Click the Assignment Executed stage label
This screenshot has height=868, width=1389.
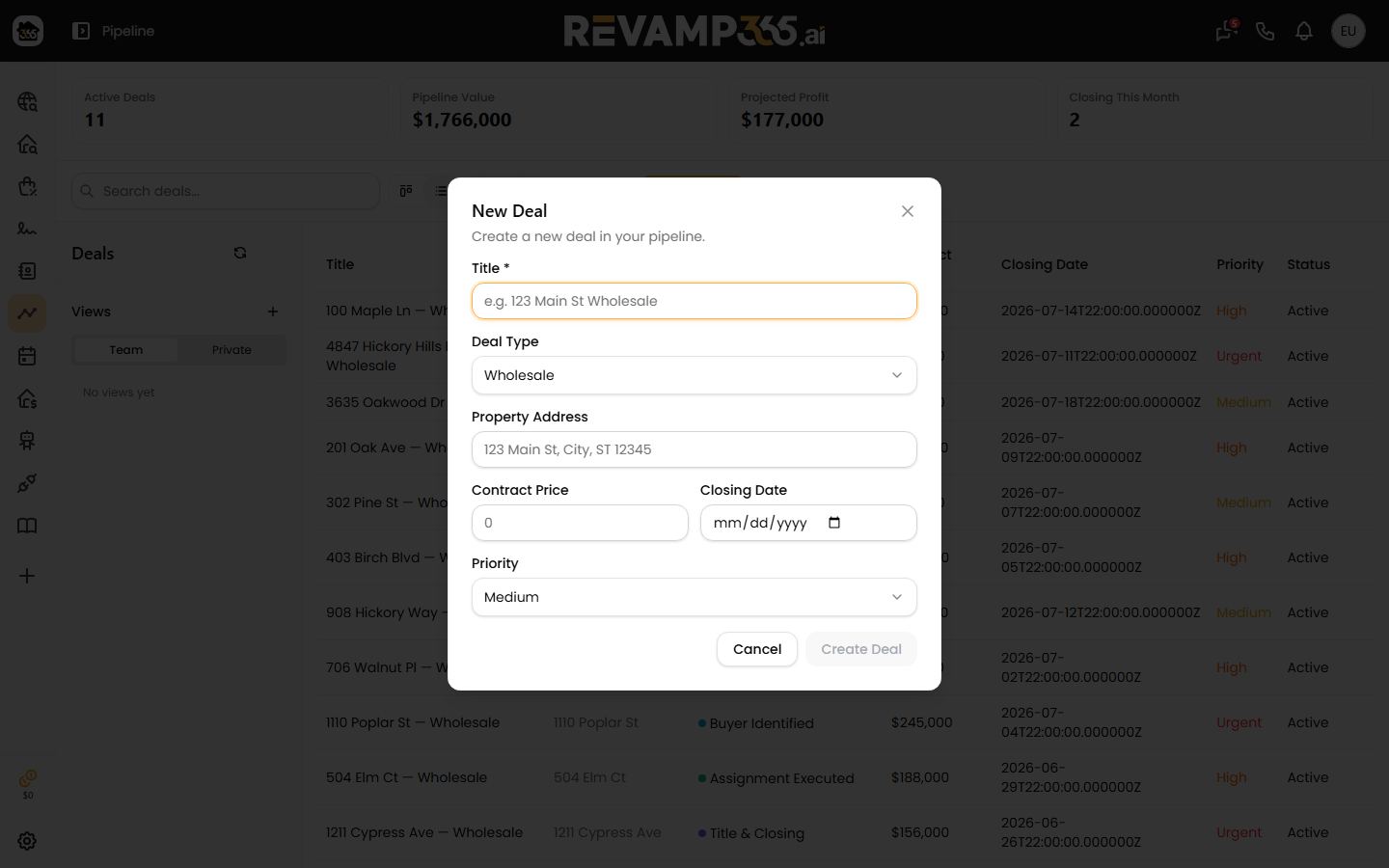tap(782, 778)
